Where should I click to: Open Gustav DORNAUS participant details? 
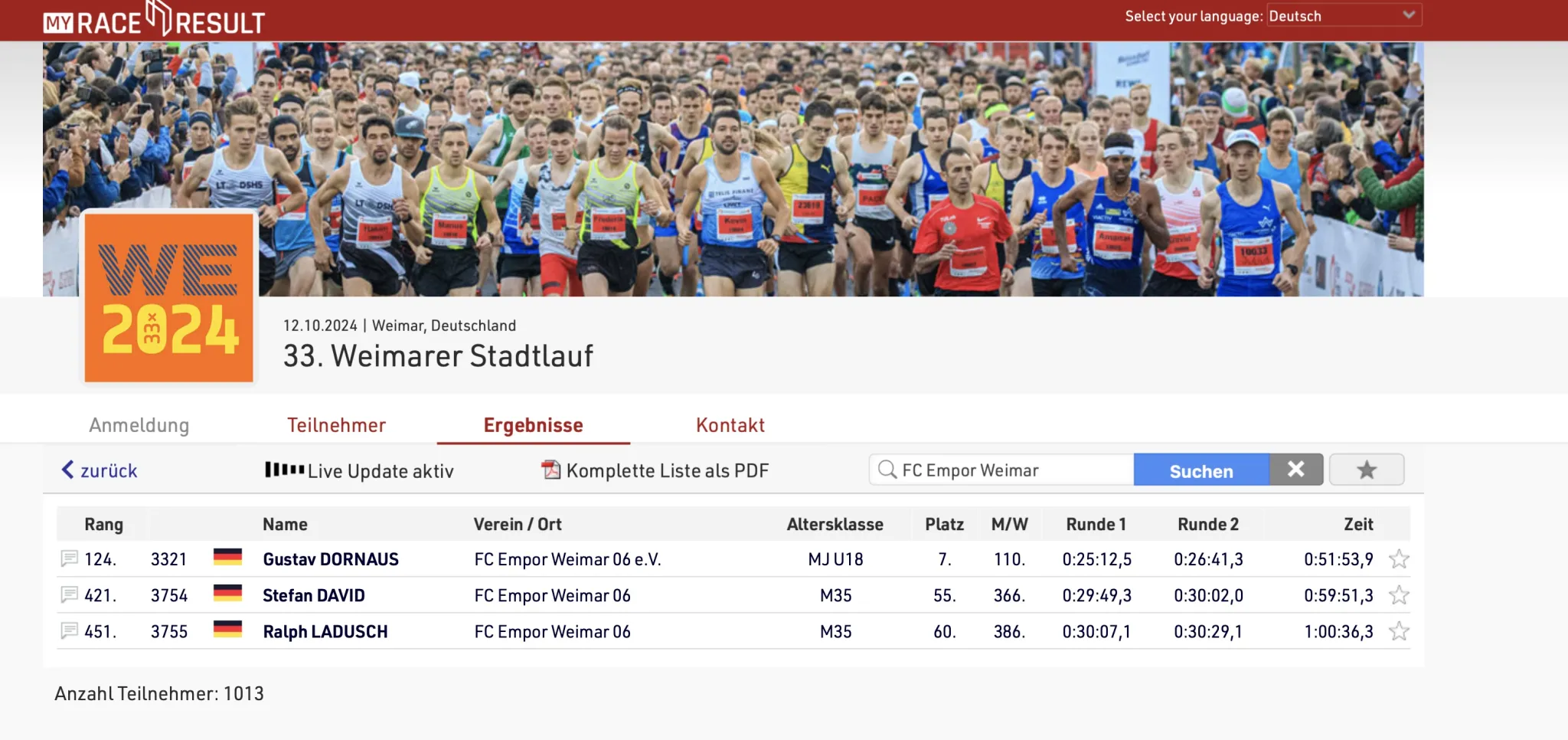(x=330, y=559)
